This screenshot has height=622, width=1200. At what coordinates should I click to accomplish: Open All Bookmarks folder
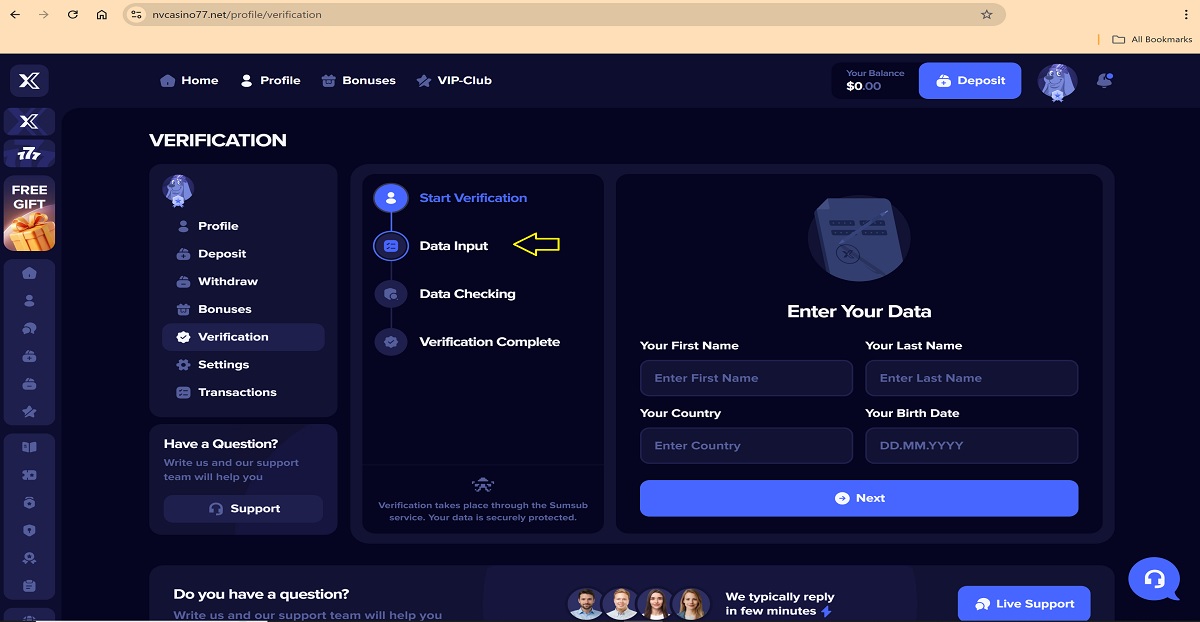pos(1152,39)
